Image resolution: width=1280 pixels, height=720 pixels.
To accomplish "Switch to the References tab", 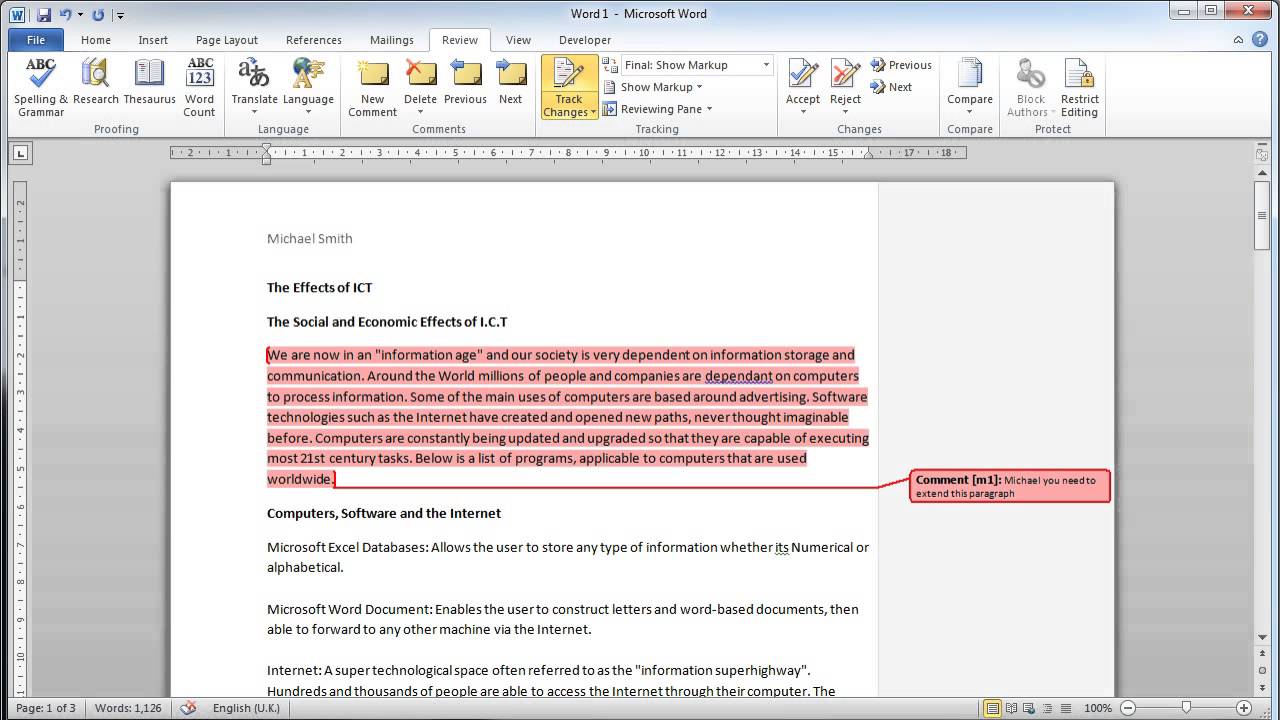I will (314, 40).
